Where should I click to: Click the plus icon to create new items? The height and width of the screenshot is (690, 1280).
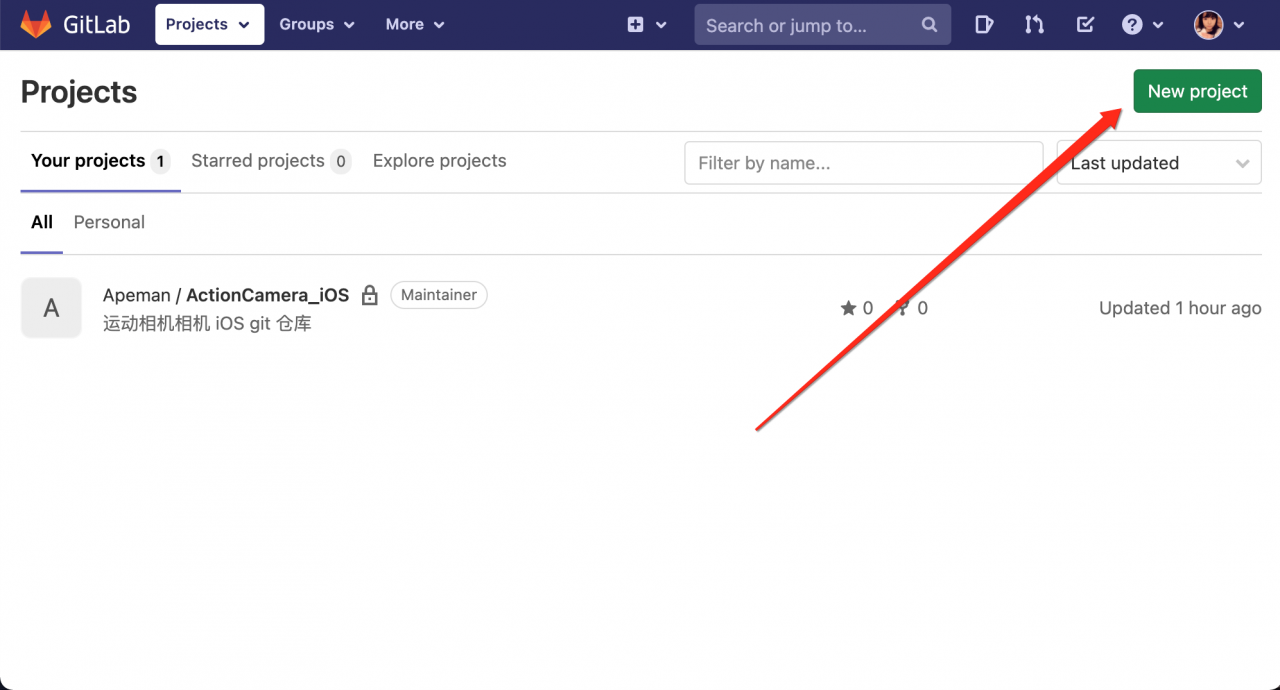[x=635, y=24]
